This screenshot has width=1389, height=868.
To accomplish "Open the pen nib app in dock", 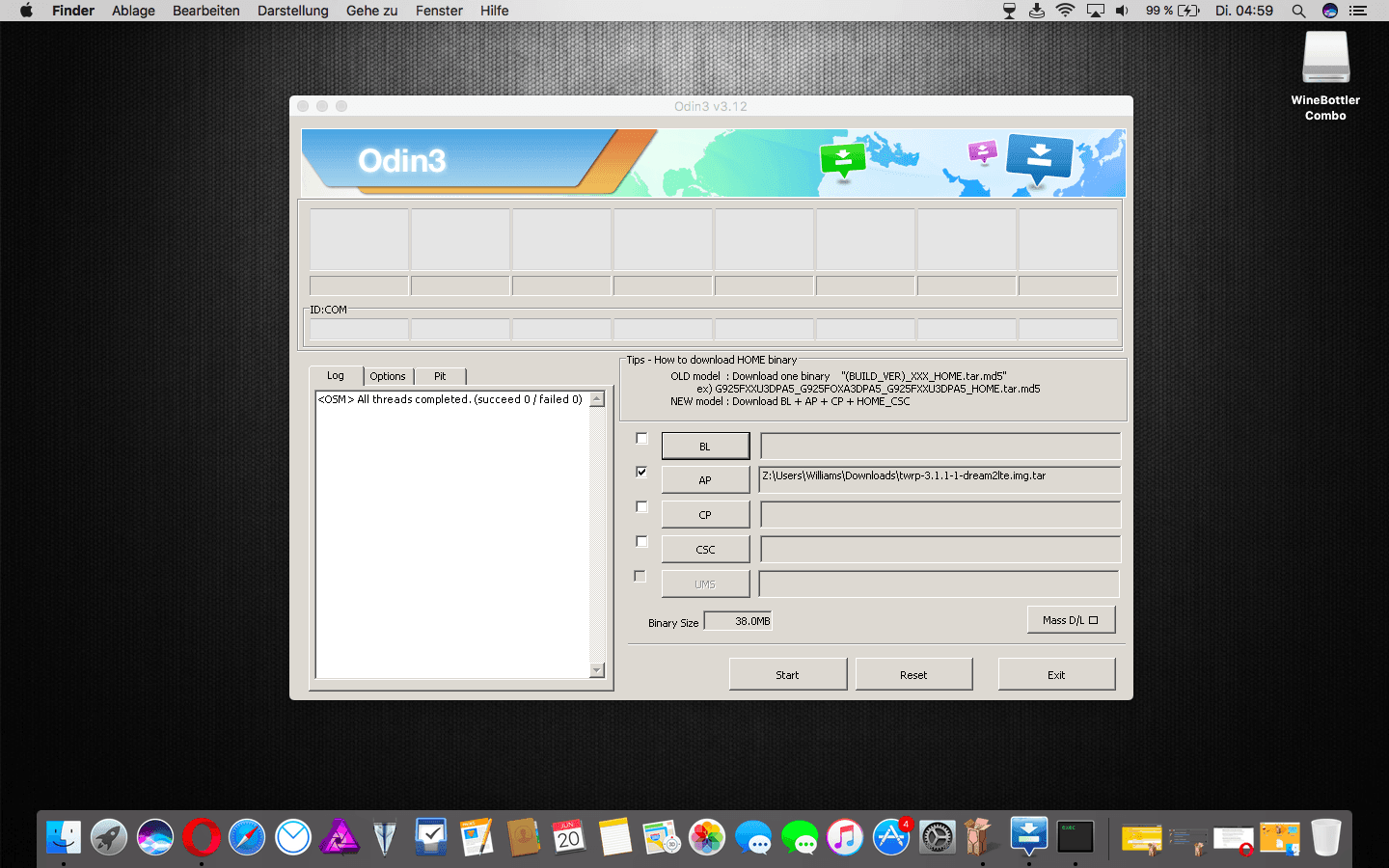I will point(385,837).
